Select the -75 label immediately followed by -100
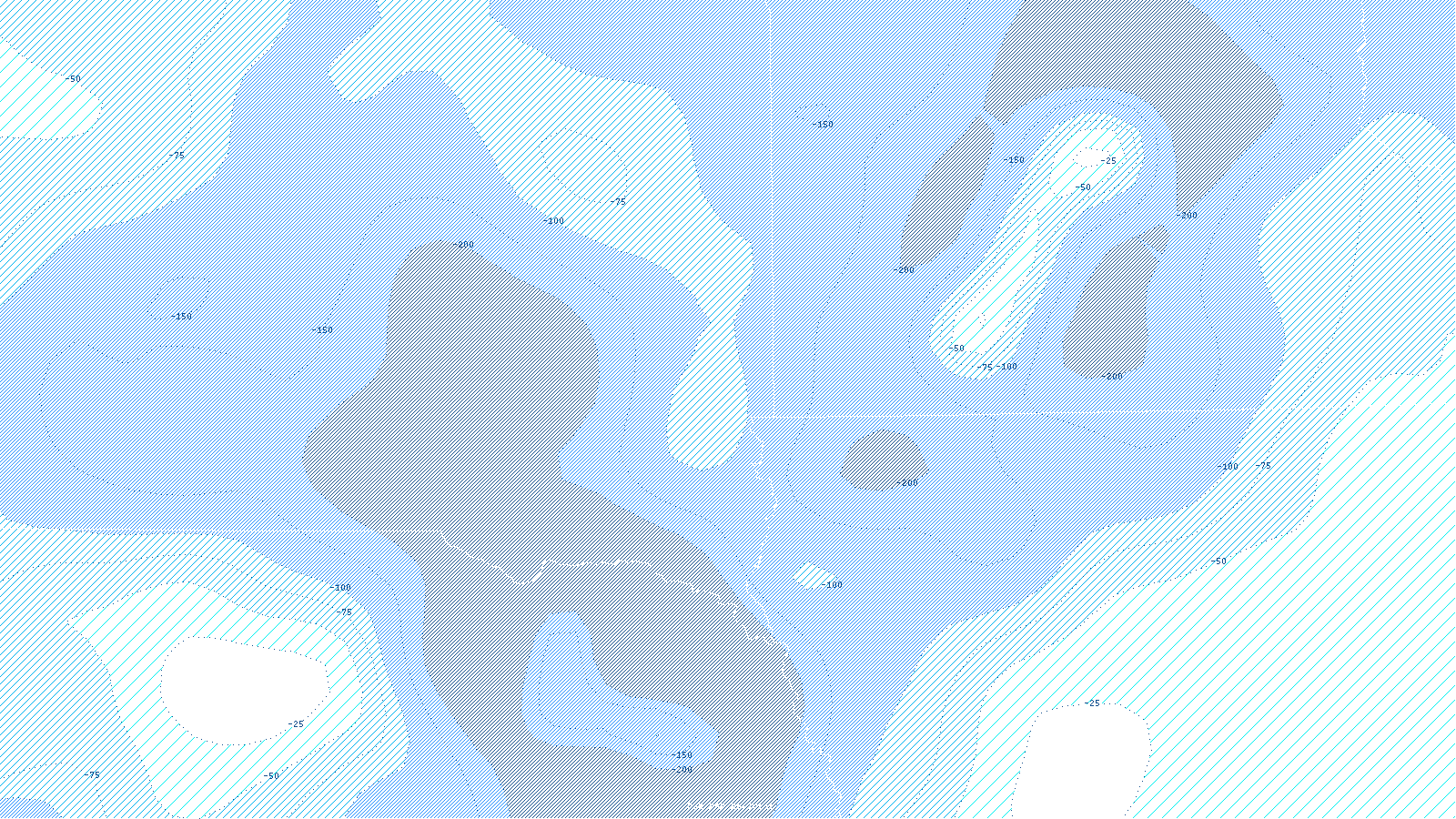 pos(985,368)
